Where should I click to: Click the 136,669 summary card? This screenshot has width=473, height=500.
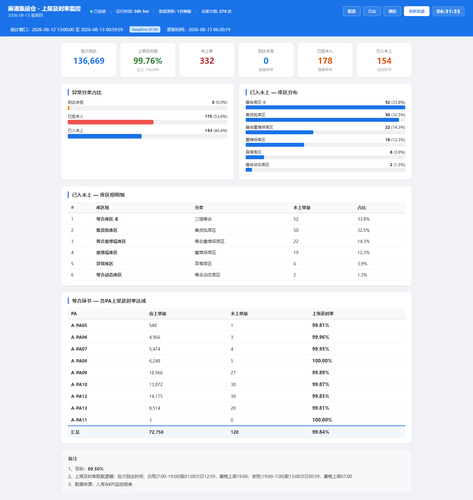[x=89, y=60]
